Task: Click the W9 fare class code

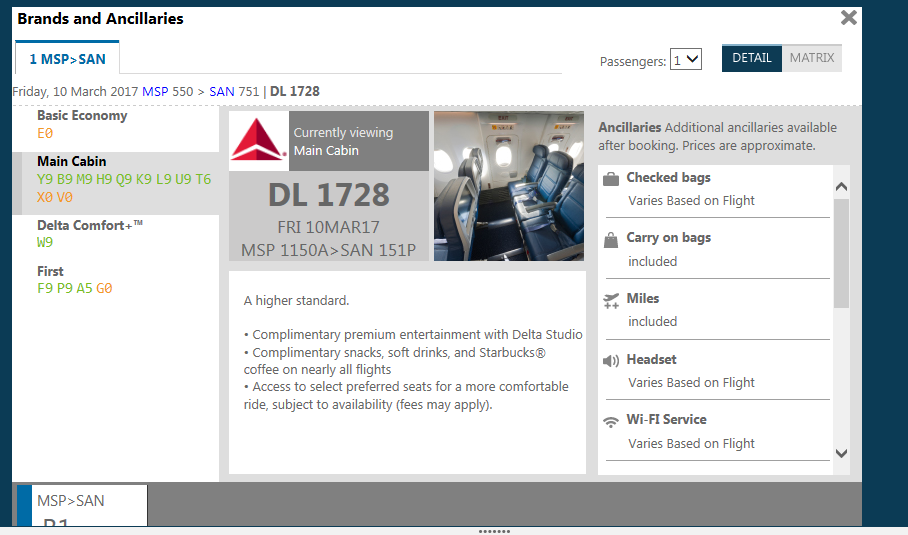Action: [x=45, y=242]
